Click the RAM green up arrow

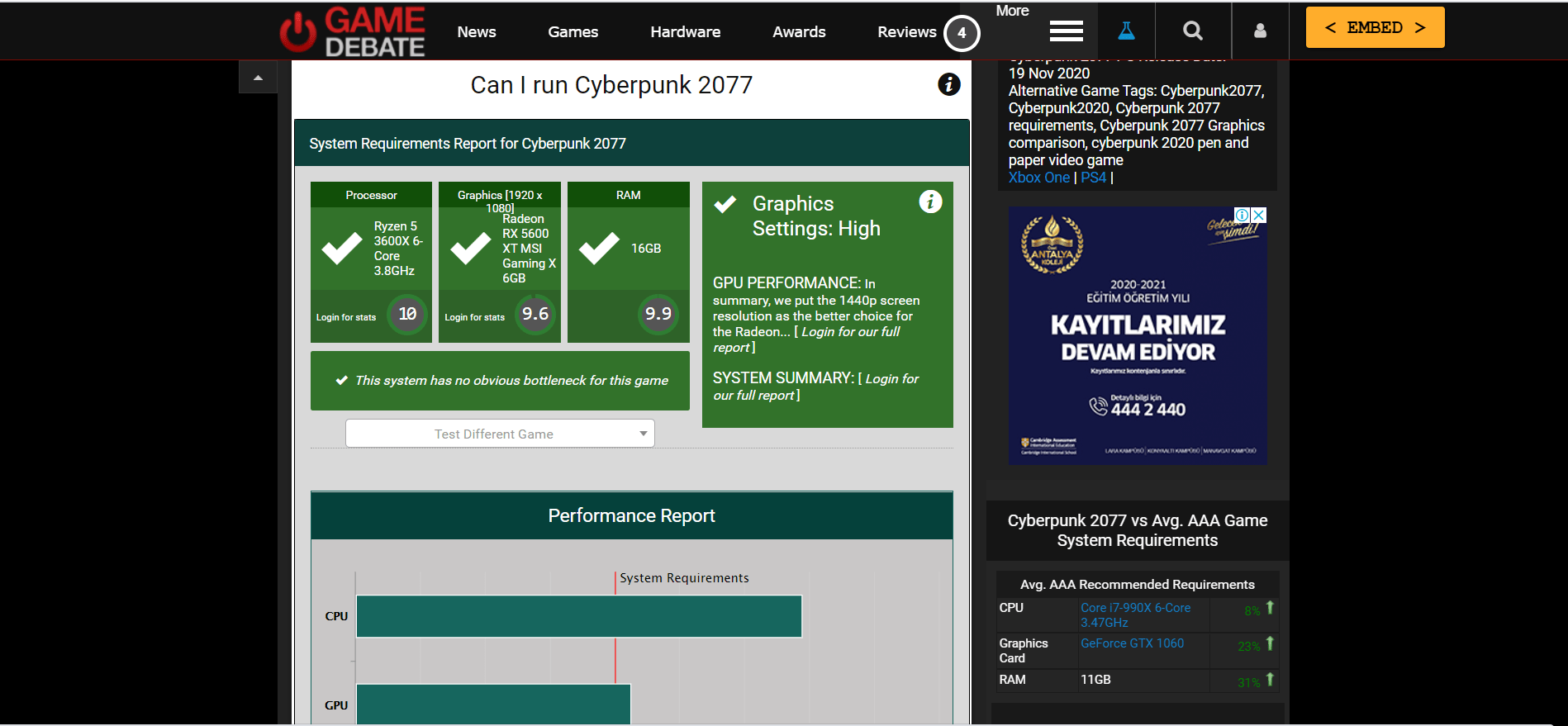click(1270, 680)
